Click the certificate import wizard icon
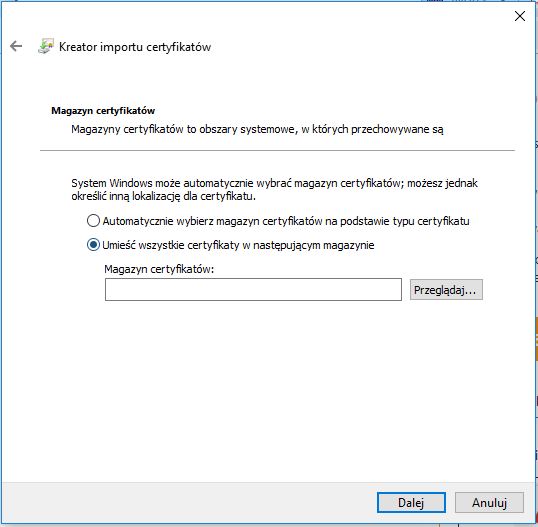The image size is (538, 527). coord(46,46)
